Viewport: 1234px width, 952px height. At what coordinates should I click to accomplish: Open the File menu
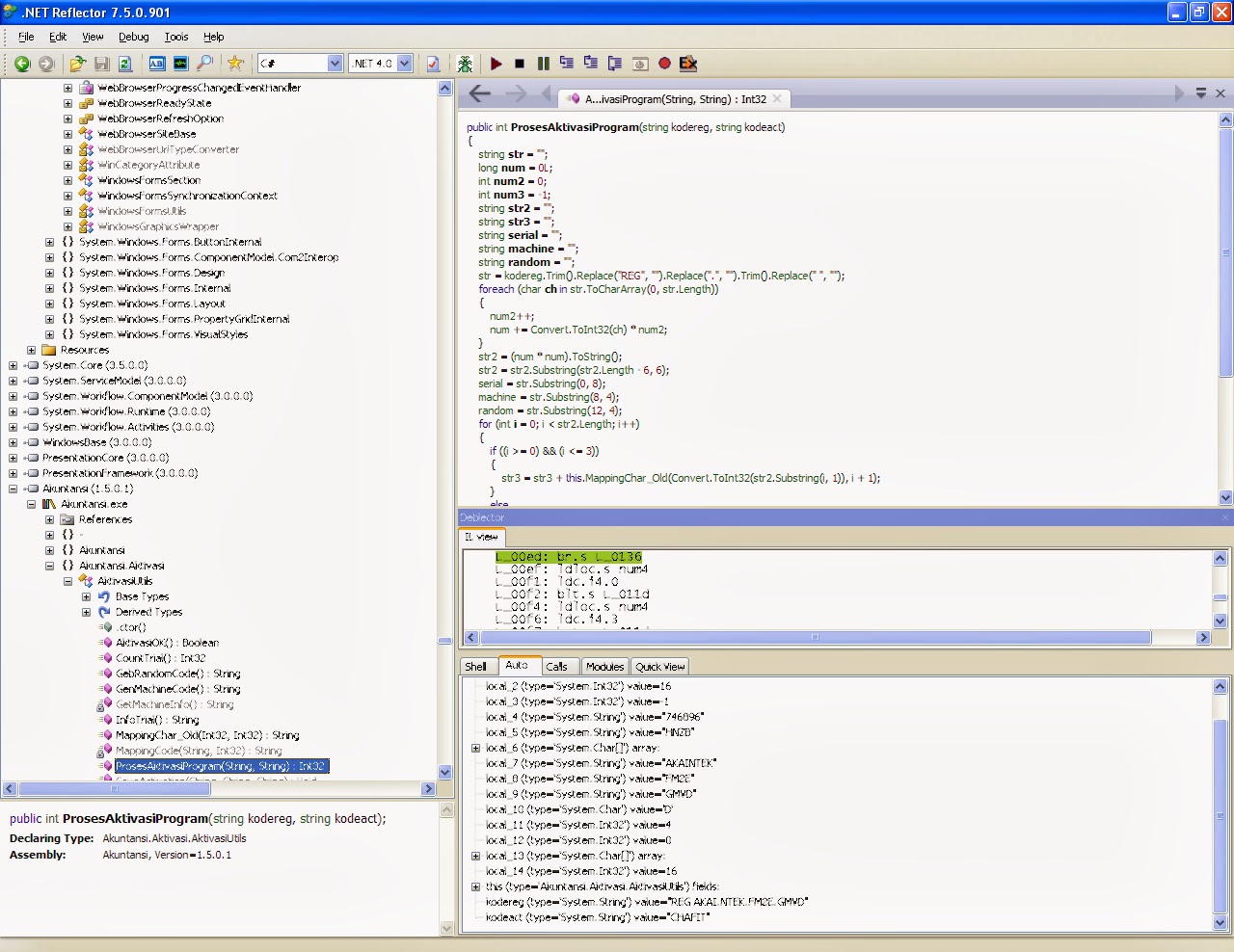tap(26, 37)
